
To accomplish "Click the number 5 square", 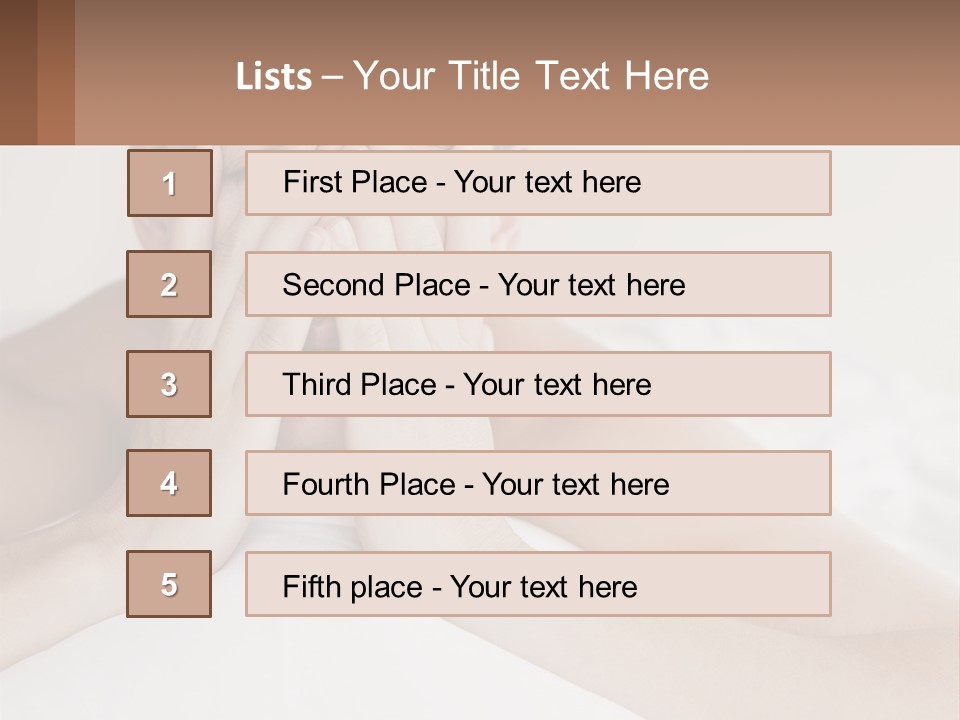I will coord(169,584).
